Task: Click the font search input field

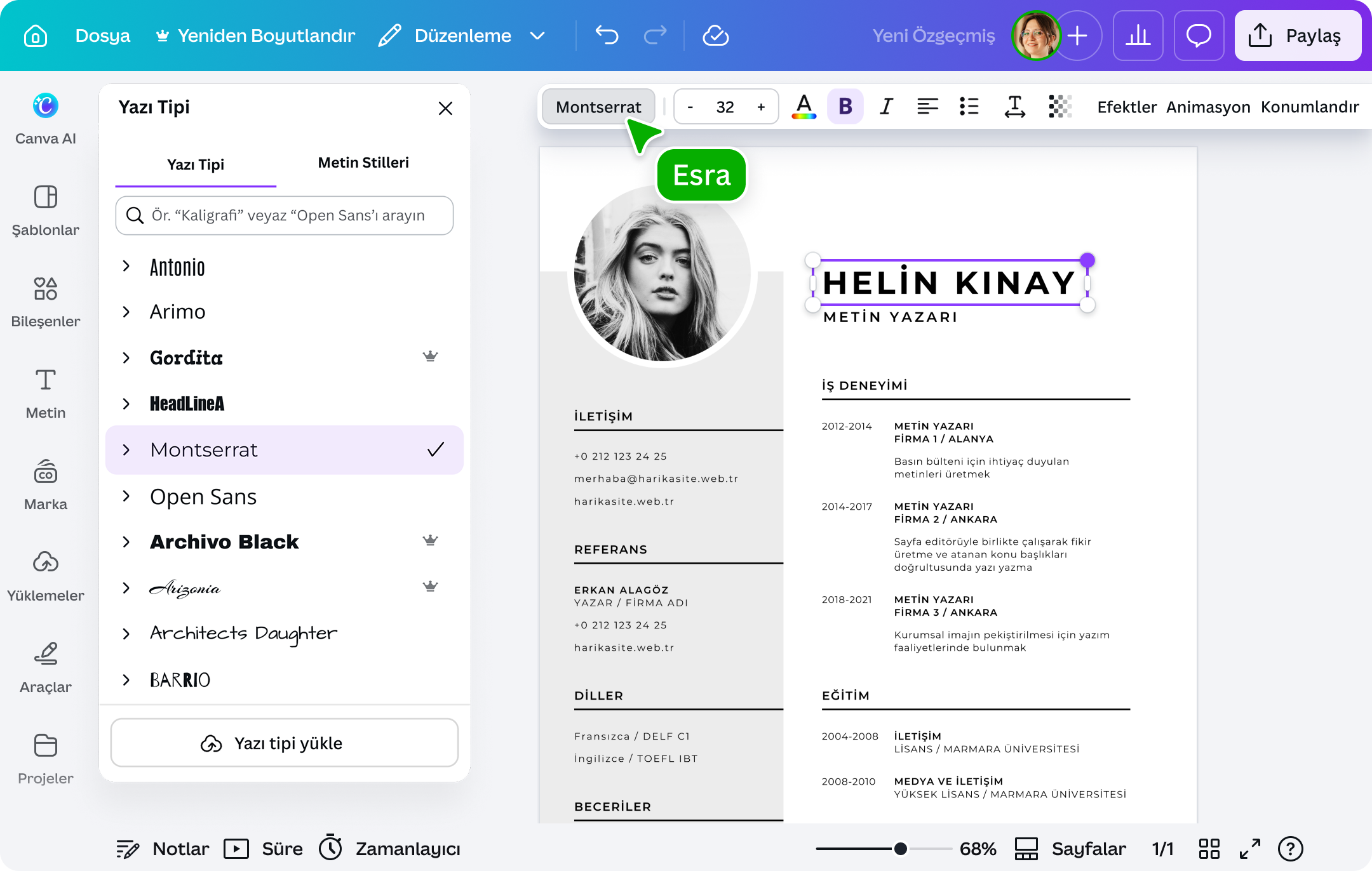Action: (x=285, y=215)
